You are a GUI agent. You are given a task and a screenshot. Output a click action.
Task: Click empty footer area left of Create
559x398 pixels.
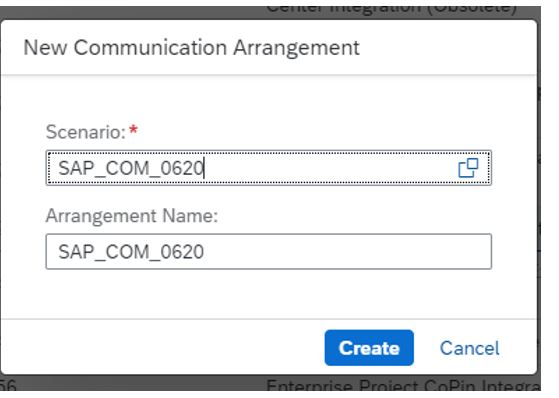(x=160, y=347)
